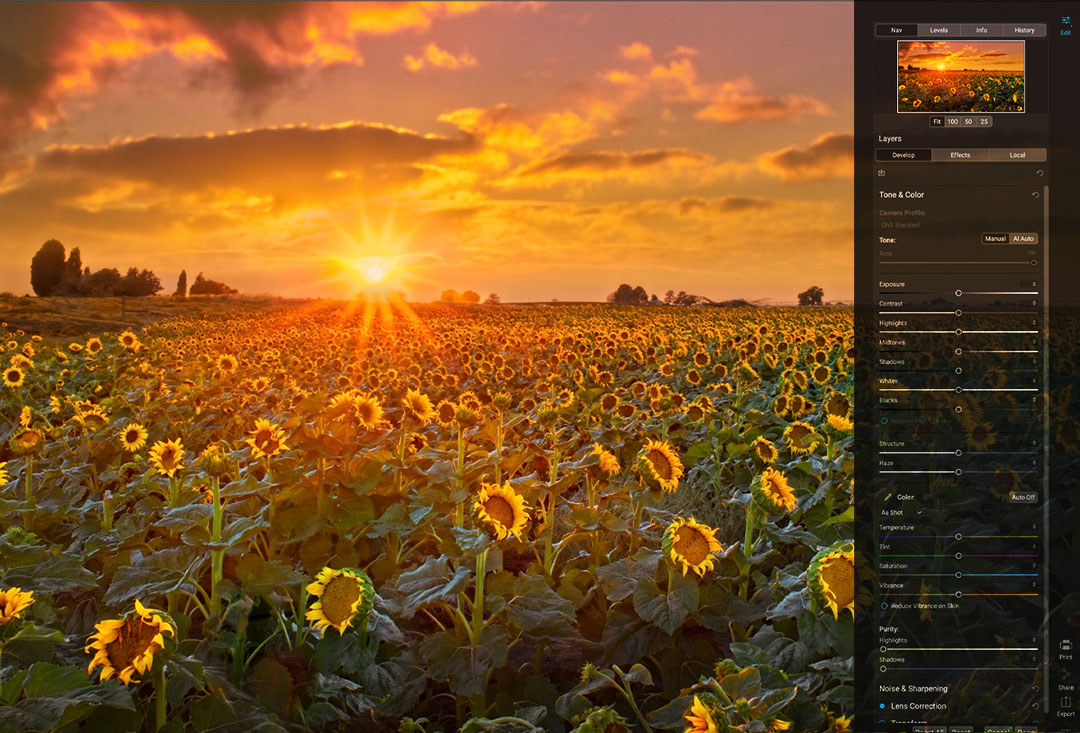Click the Temperature slider handle
The image size is (1080, 733).
coord(958,536)
